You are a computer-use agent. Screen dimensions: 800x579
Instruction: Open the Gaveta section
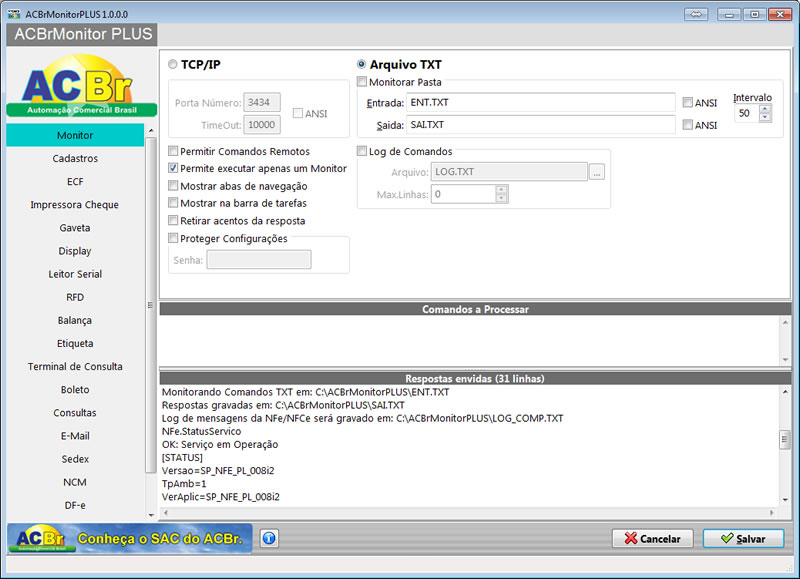pyautogui.click(x=75, y=228)
